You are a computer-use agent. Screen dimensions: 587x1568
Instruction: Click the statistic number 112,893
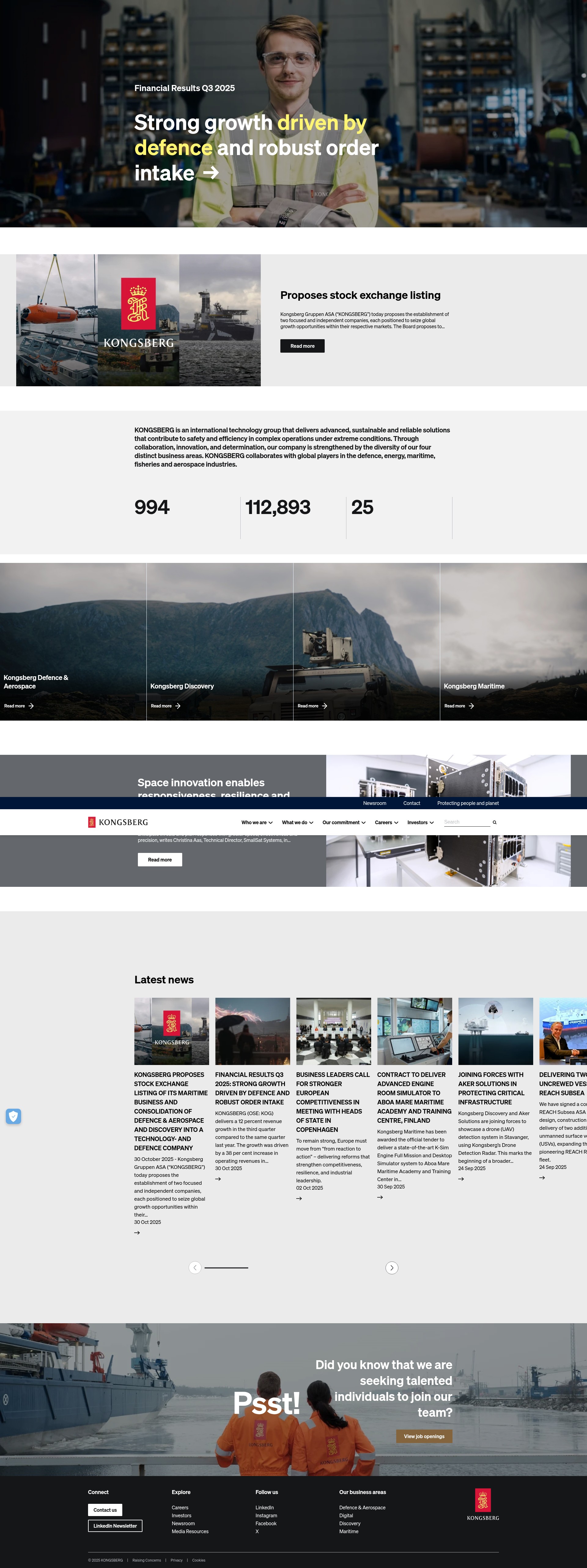tap(278, 507)
